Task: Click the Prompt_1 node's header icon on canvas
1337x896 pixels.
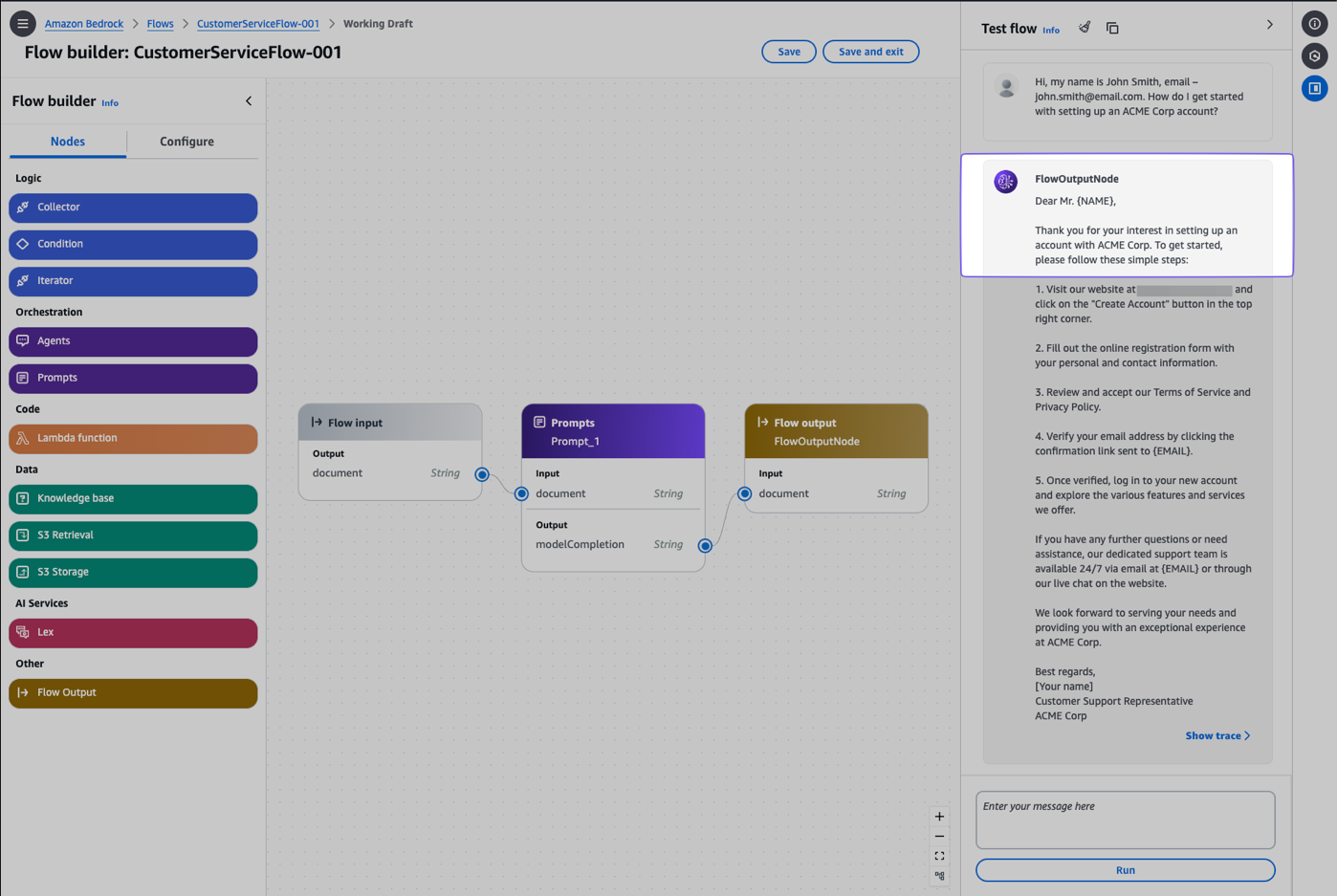Action: [x=539, y=422]
